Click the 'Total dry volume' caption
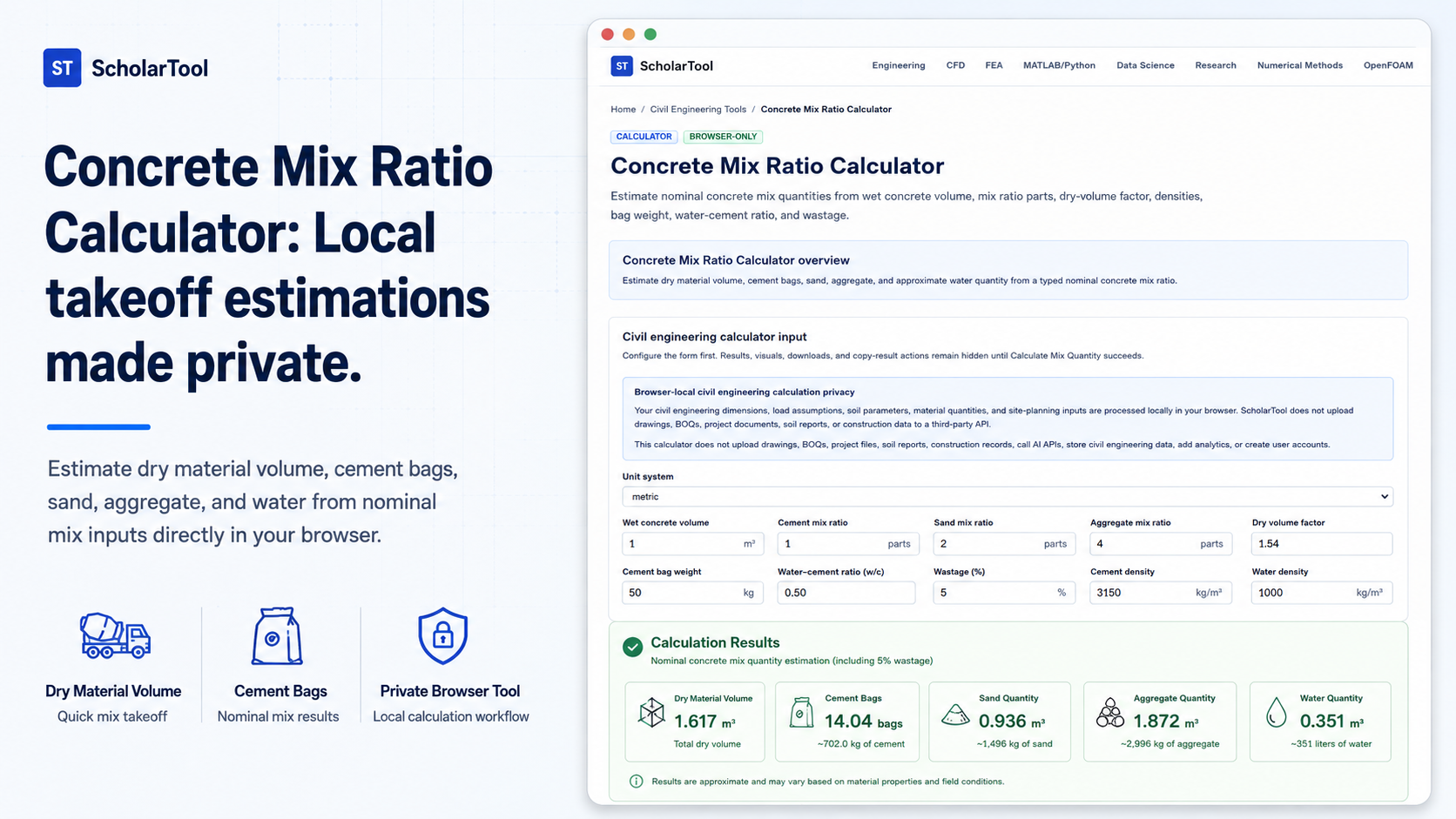Screen dimensions: 1456x819 tap(707, 744)
